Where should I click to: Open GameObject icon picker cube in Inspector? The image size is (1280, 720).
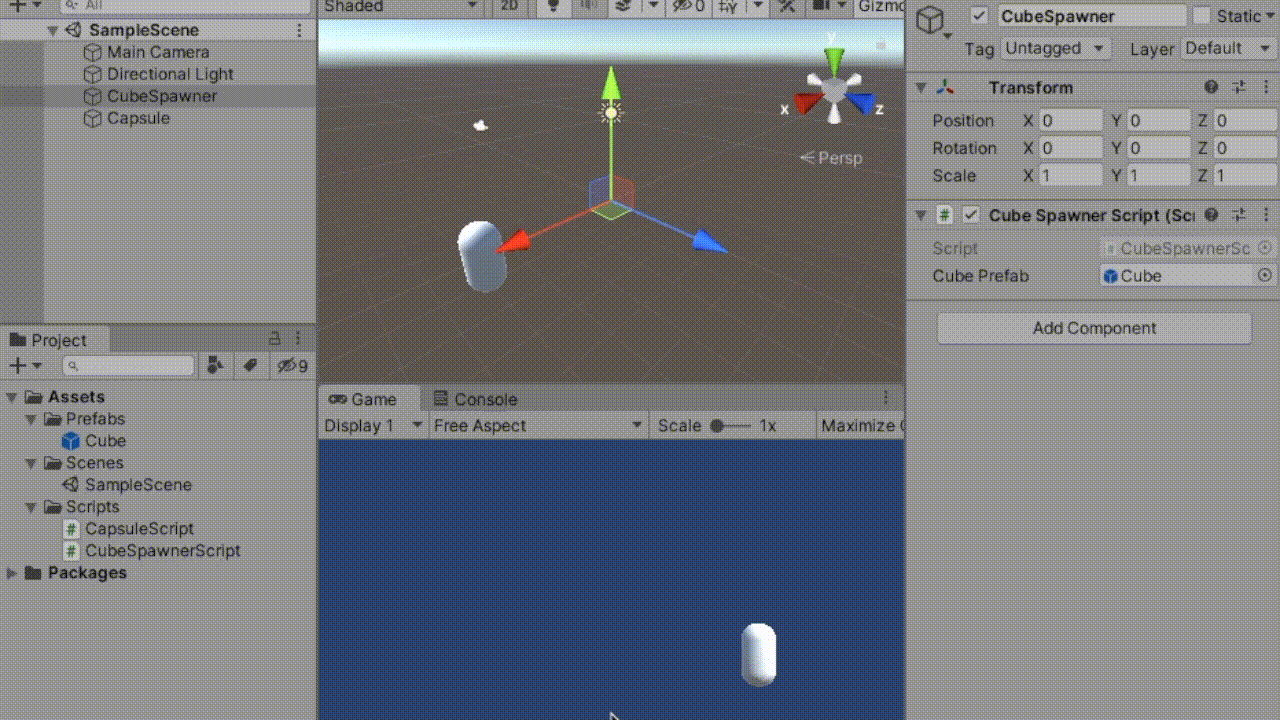[x=932, y=20]
